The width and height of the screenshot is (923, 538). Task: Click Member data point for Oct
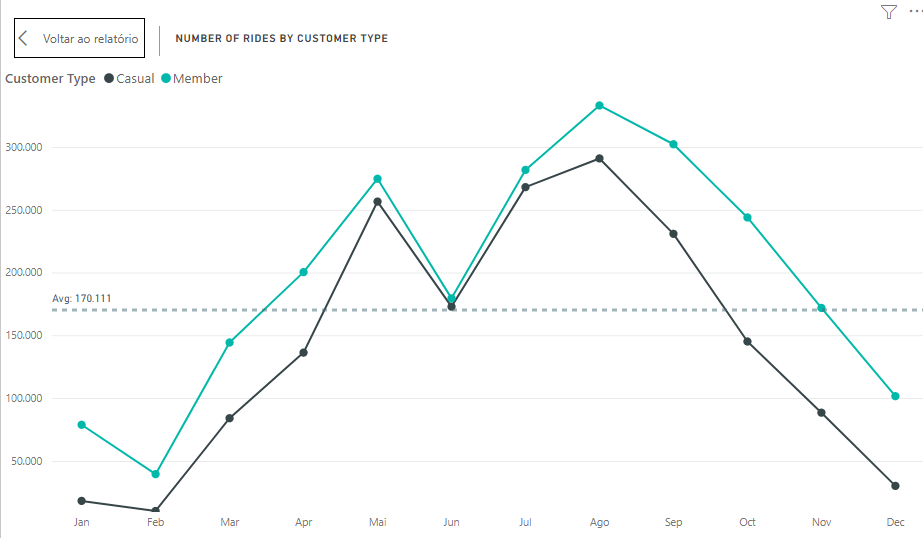(x=747, y=217)
